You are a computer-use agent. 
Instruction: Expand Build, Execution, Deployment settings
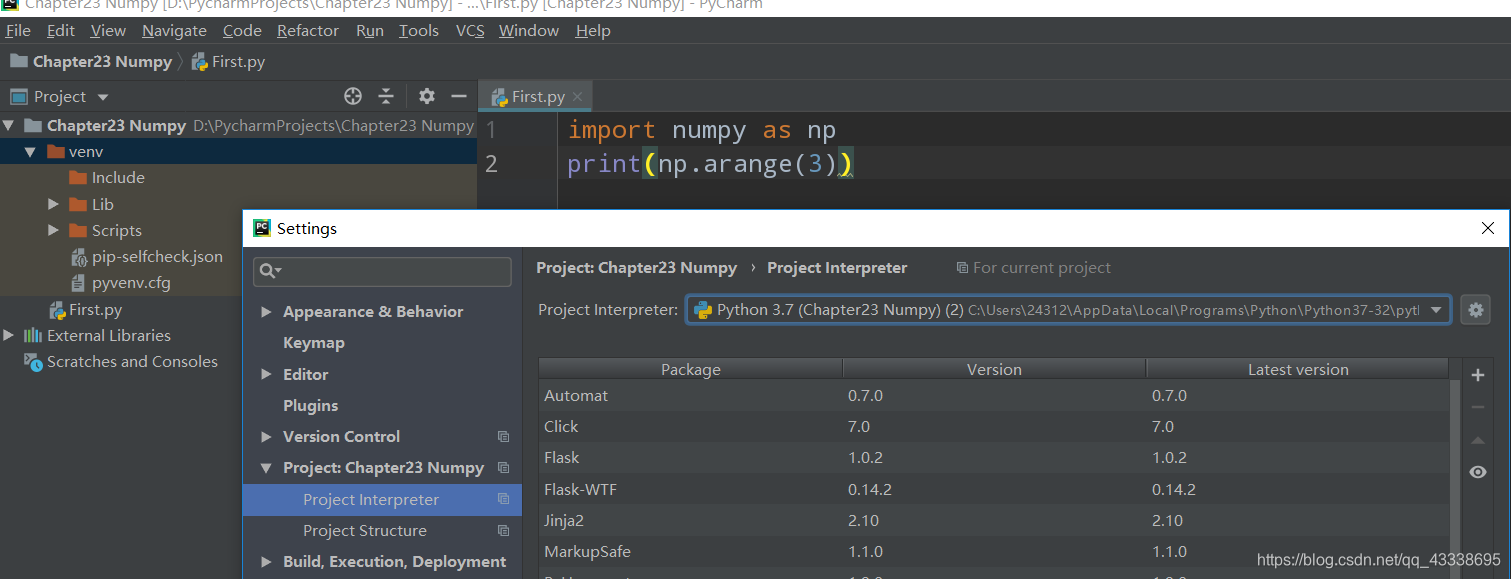click(x=266, y=562)
